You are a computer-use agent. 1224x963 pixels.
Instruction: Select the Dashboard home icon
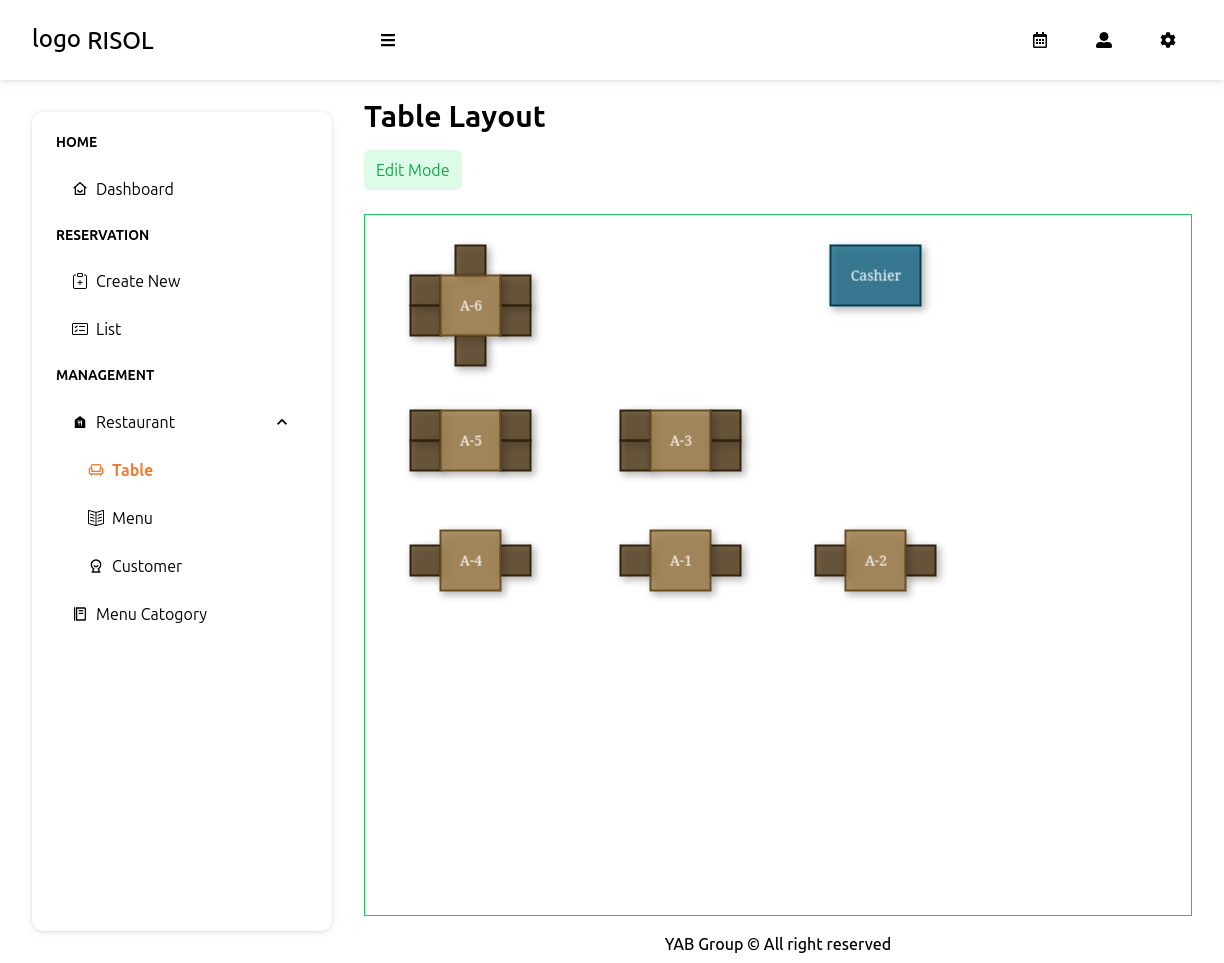(x=79, y=188)
